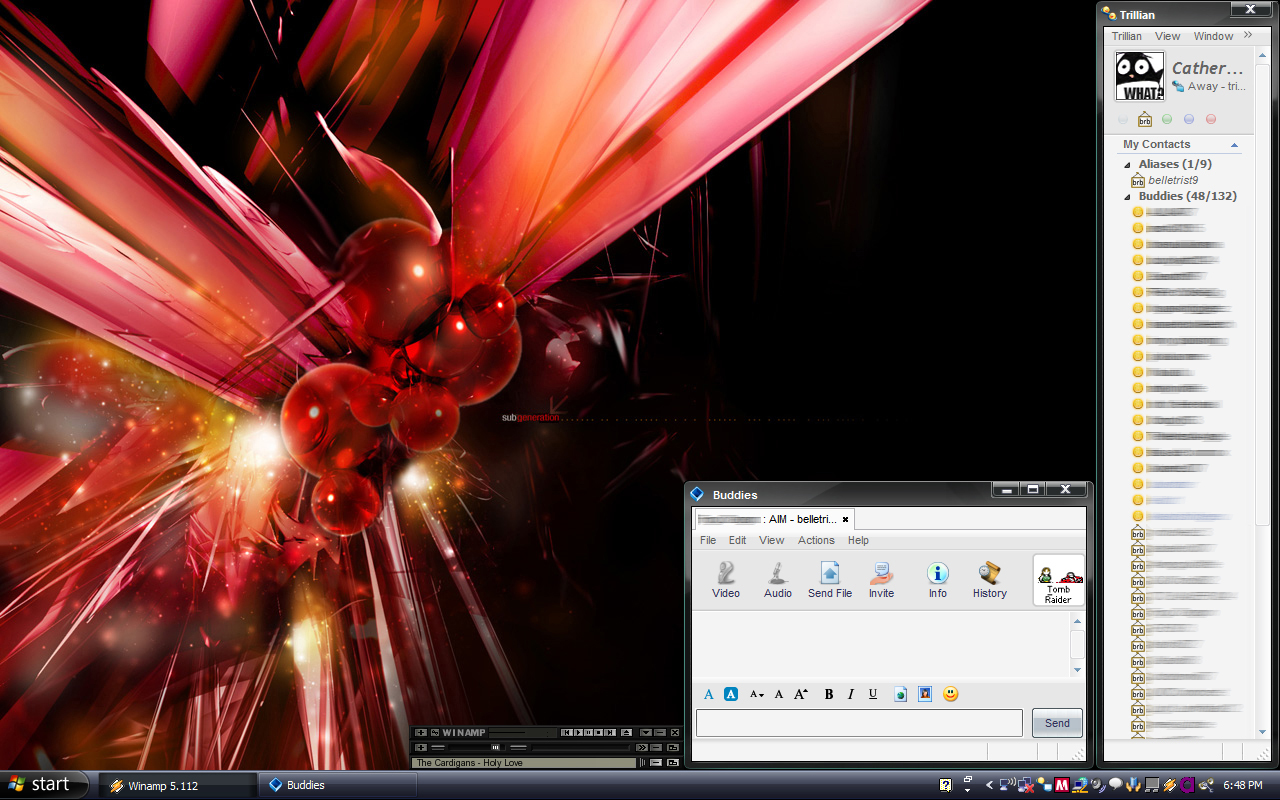Expand hidden Trillian menu items chevron
Screen dimensions: 1280x800
(1248, 35)
